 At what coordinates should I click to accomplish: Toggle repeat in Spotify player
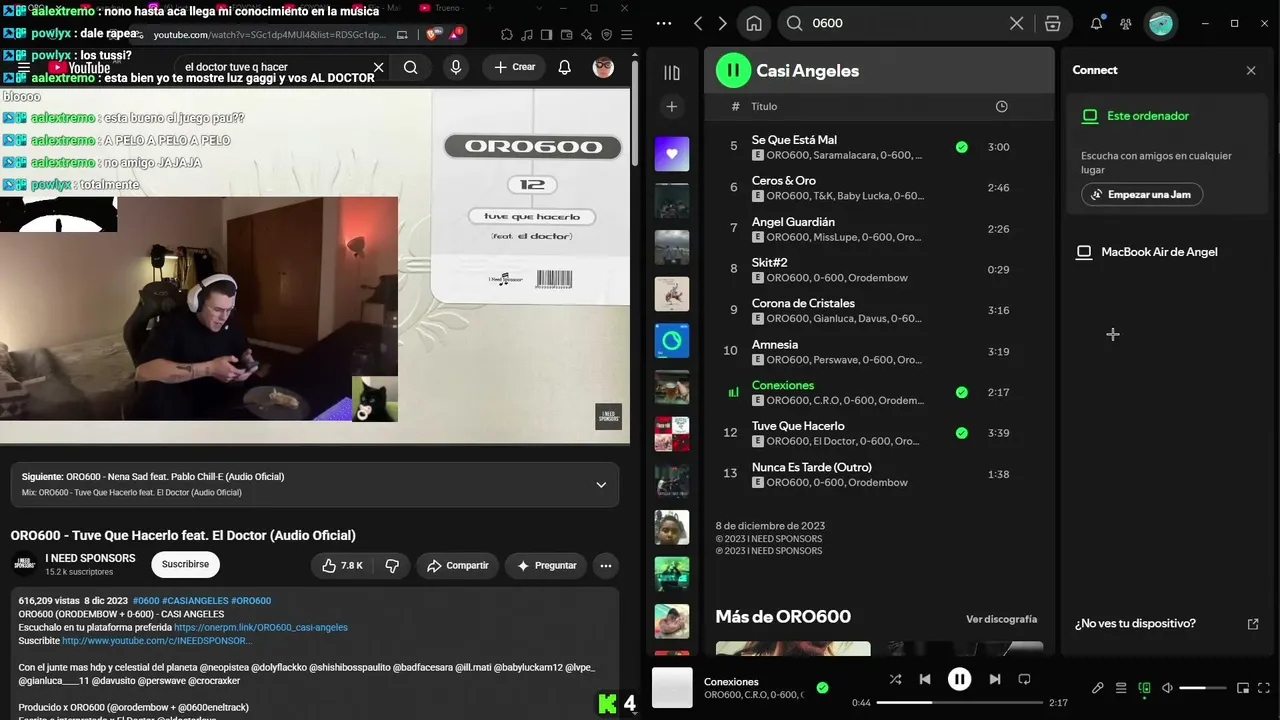[x=1024, y=679]
